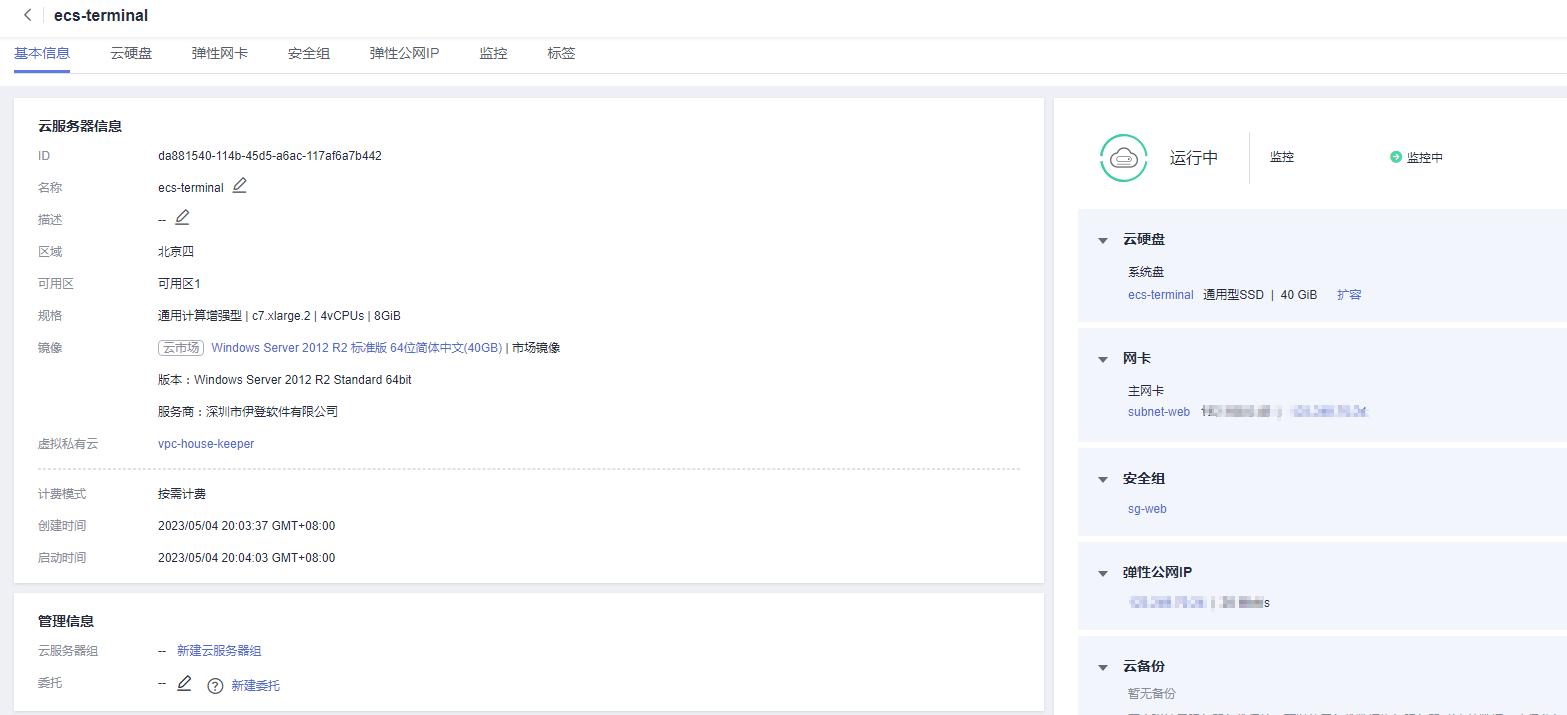Click the running server status cloud icon
The height and width of the screenshot is (715, 1567).
(x=1122, y=157)
